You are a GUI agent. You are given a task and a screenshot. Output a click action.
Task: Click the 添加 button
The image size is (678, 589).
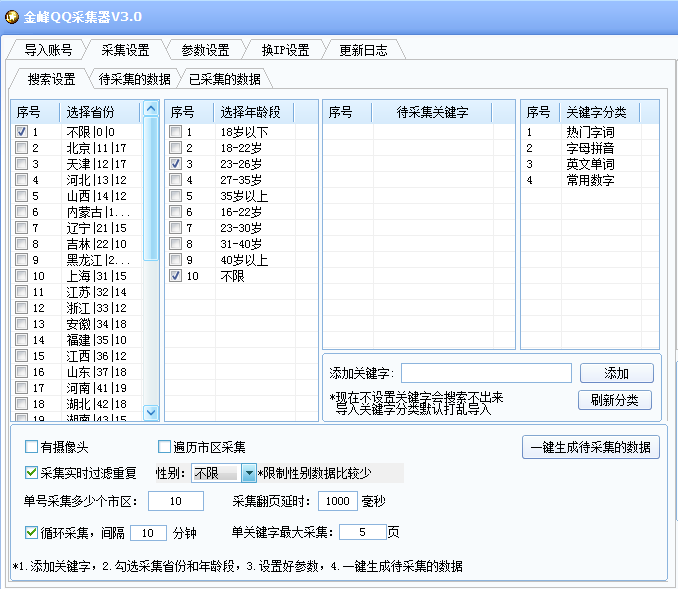616,373
